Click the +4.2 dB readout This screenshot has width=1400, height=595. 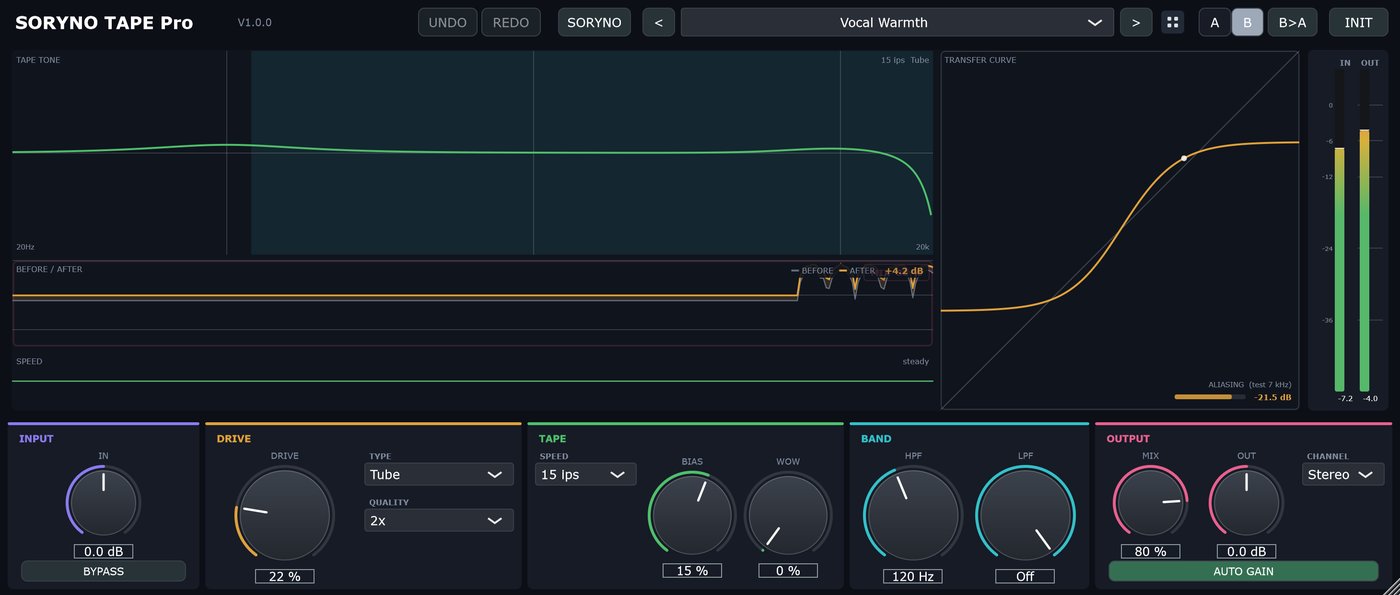tap(903, 270)
